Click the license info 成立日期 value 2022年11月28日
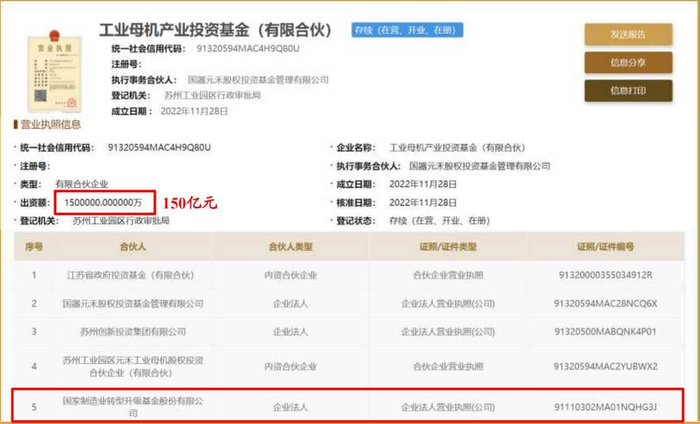This screenshot has width=700, height=424. click(423, 184)
